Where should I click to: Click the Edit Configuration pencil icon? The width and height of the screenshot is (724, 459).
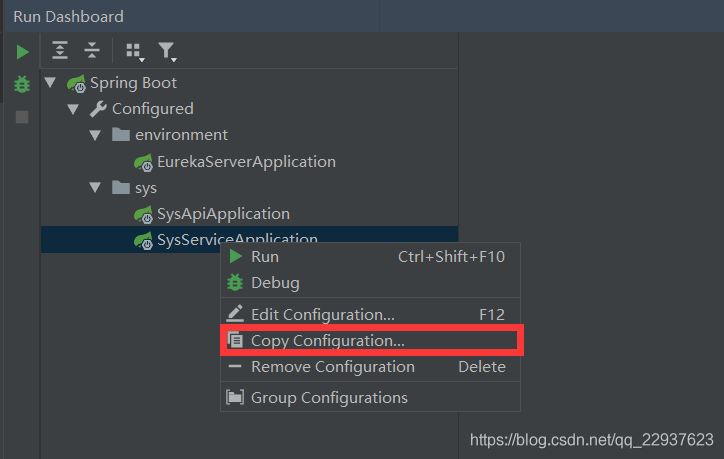235,314
